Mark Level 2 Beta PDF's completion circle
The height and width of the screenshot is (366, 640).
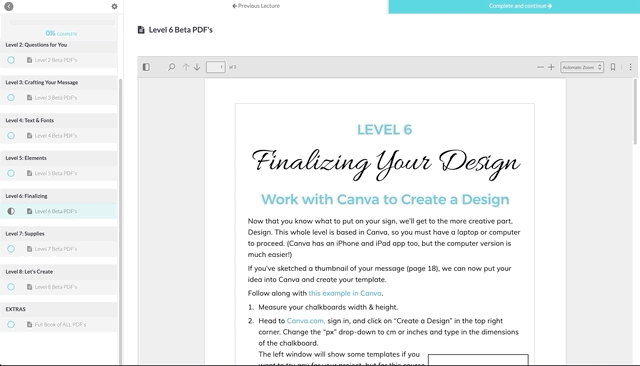[x=11, y=60]
